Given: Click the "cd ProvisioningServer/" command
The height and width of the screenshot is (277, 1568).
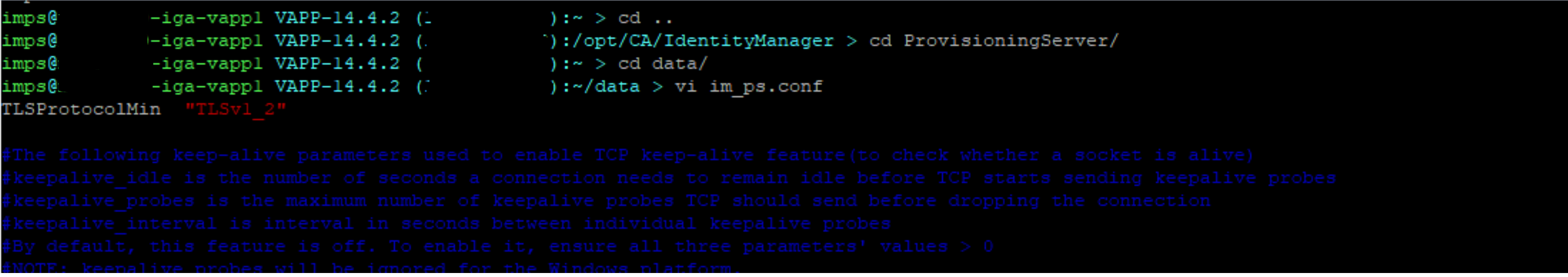Looking at the screenshot, I should pyautogui.click(x=994, y=41).
